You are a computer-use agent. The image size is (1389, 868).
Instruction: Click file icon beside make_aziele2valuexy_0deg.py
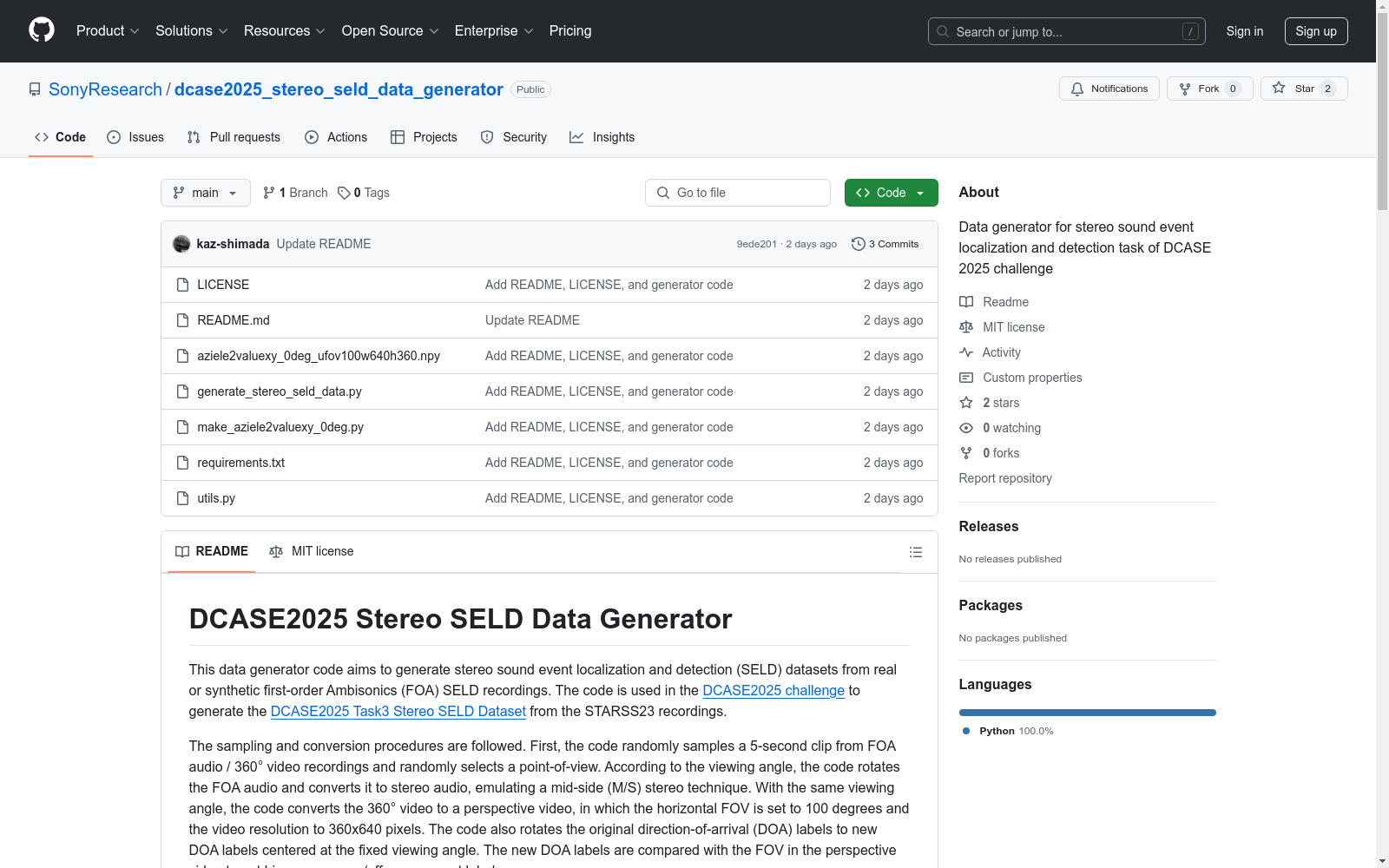tap(182, 427)
